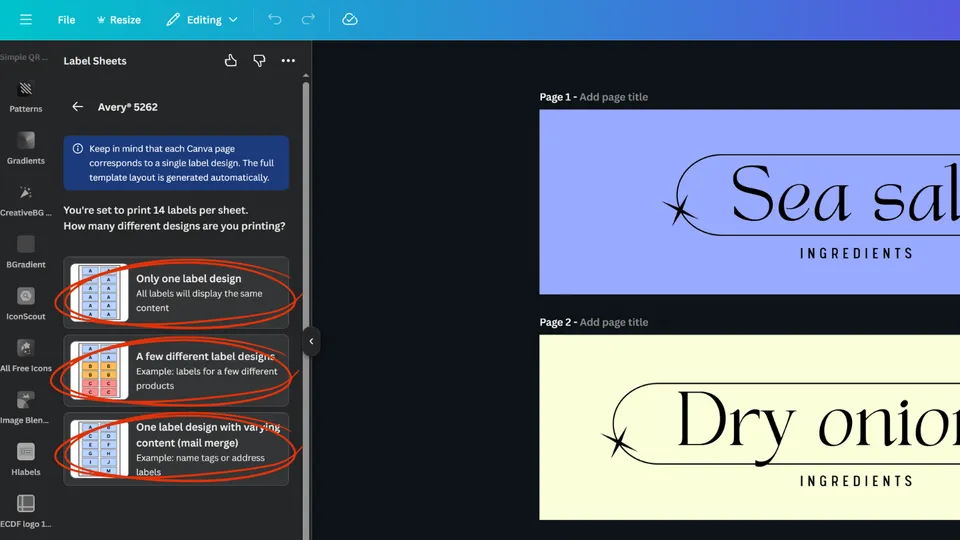
Task: Add a title for Page 1
Action: pyautogui.click(x=613, y=97)
